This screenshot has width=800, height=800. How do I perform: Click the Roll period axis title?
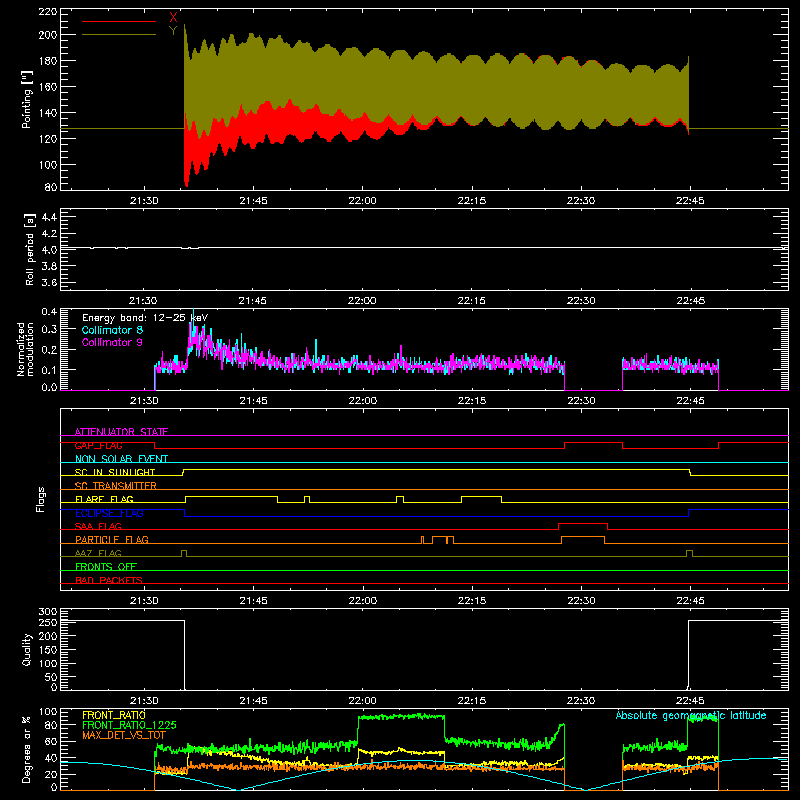(30, 249)
